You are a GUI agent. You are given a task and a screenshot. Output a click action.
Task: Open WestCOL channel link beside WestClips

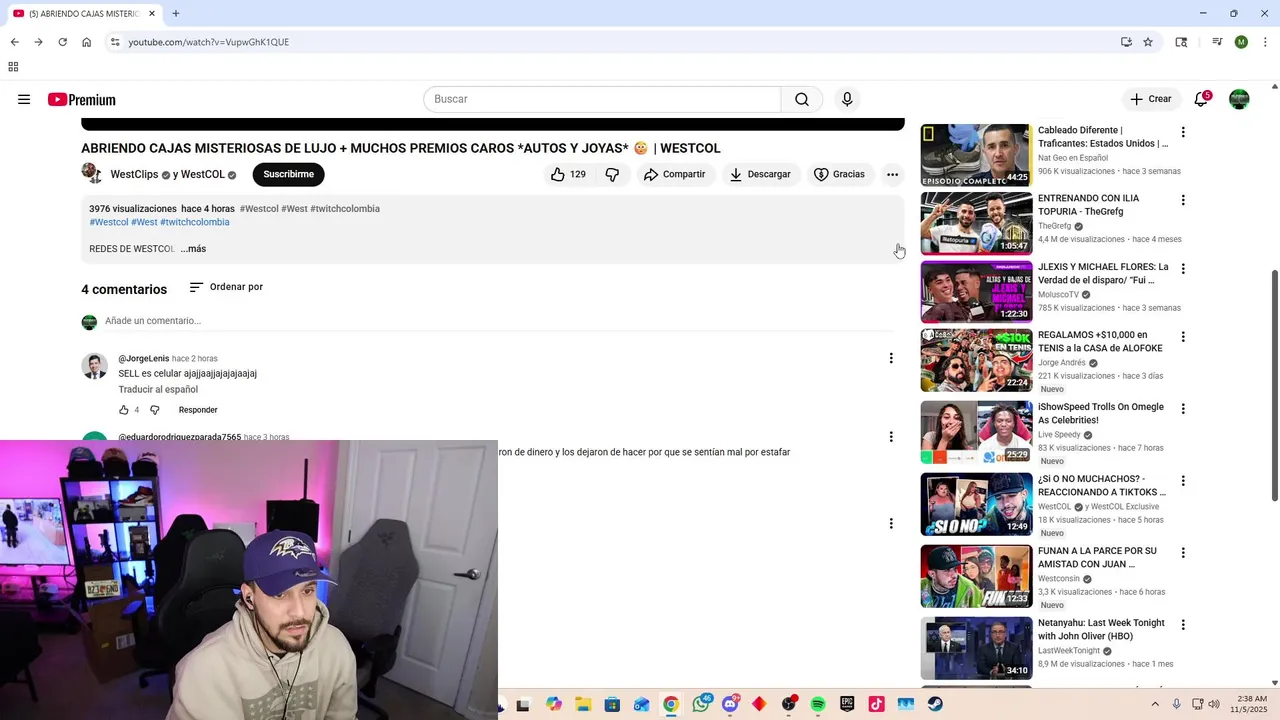(x=203, y=175)
